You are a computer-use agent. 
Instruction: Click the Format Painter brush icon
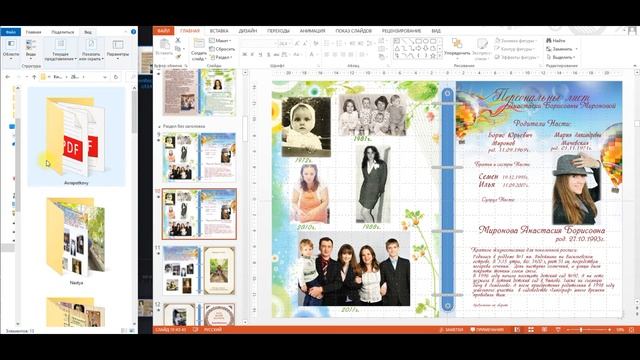(x=178, y=57)
